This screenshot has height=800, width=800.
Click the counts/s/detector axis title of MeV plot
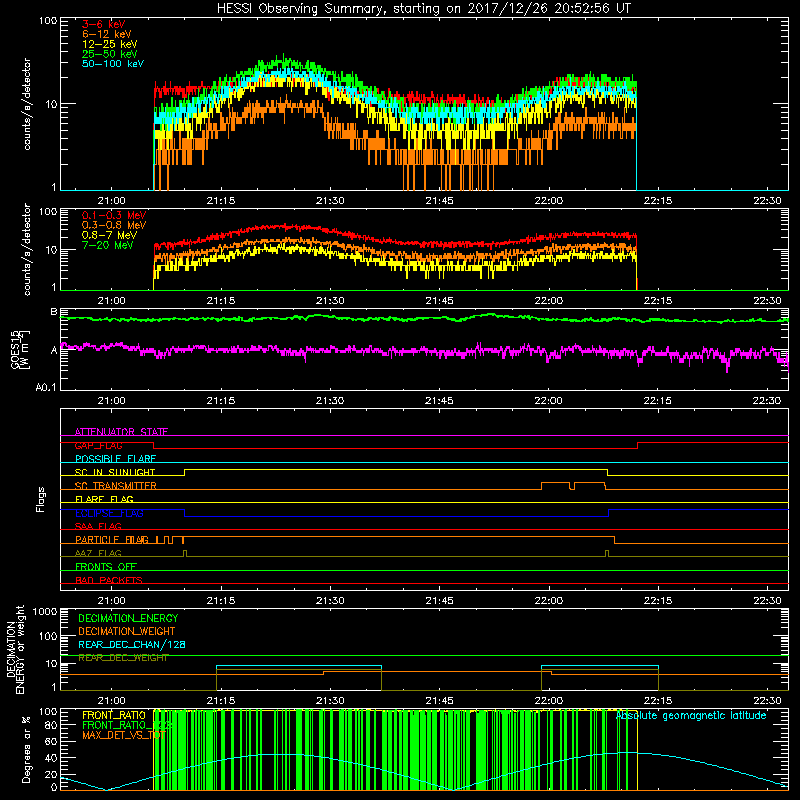coord(27,249)
